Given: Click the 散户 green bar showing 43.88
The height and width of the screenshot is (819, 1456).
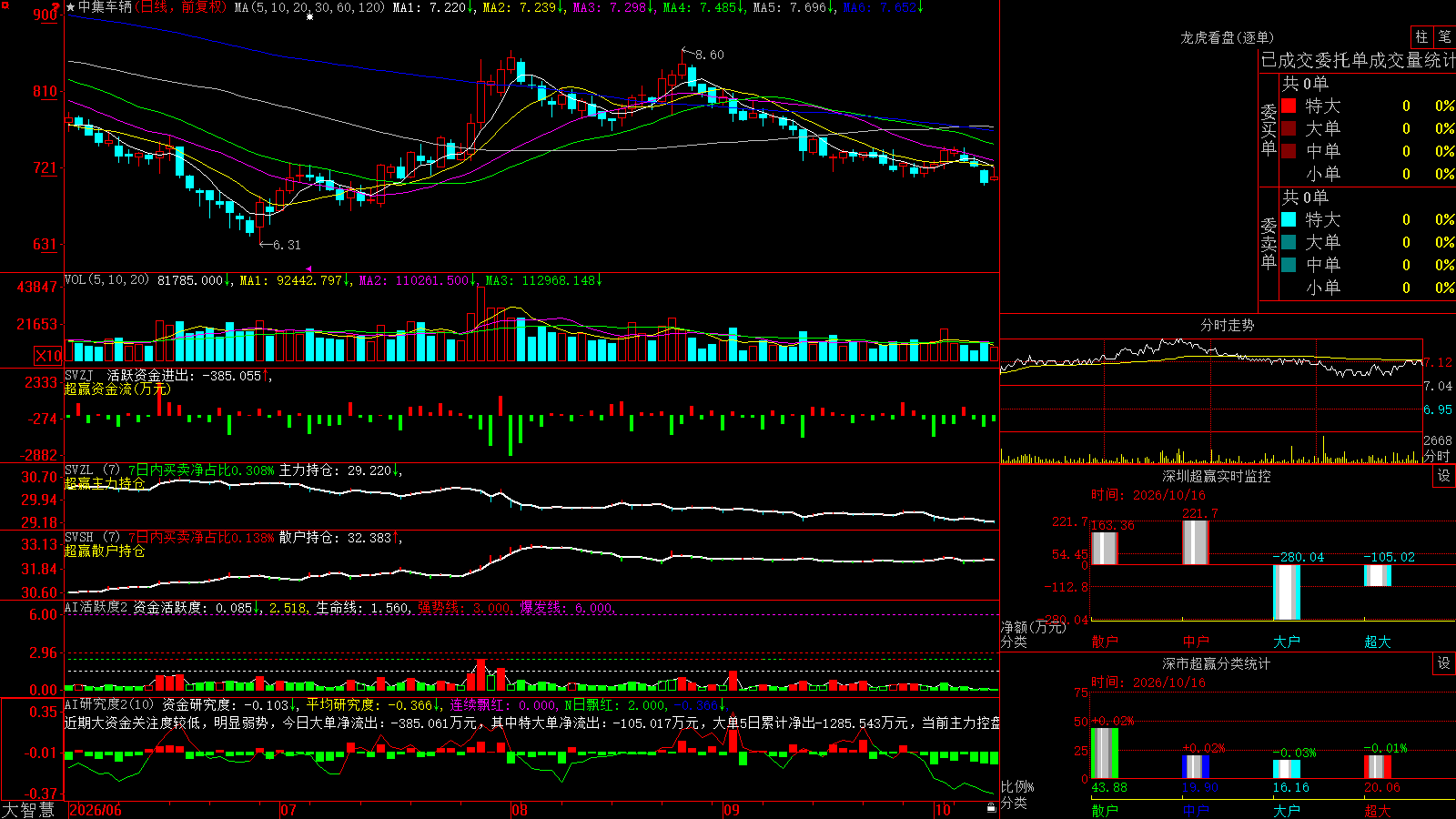Looking at the screenshot, I should pyautogui.click(x=1105, y=753).
